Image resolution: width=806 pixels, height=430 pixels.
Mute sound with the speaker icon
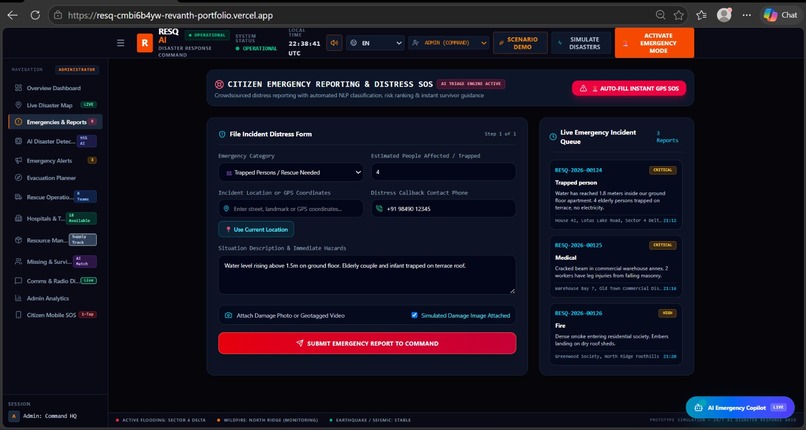click(x=334, y=43)
